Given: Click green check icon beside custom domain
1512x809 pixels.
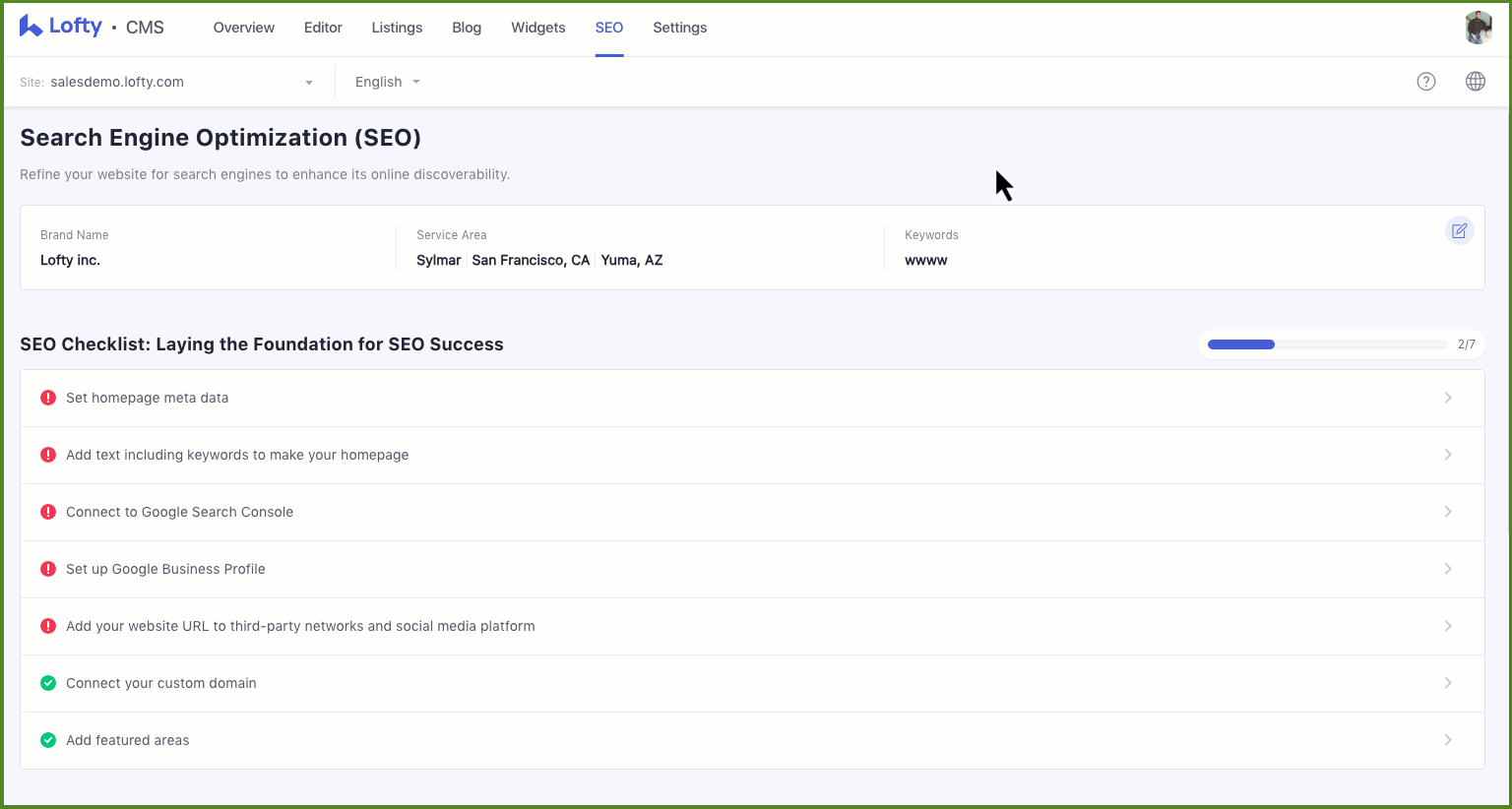Looking at the screenshot, I should tap(48, 683).
